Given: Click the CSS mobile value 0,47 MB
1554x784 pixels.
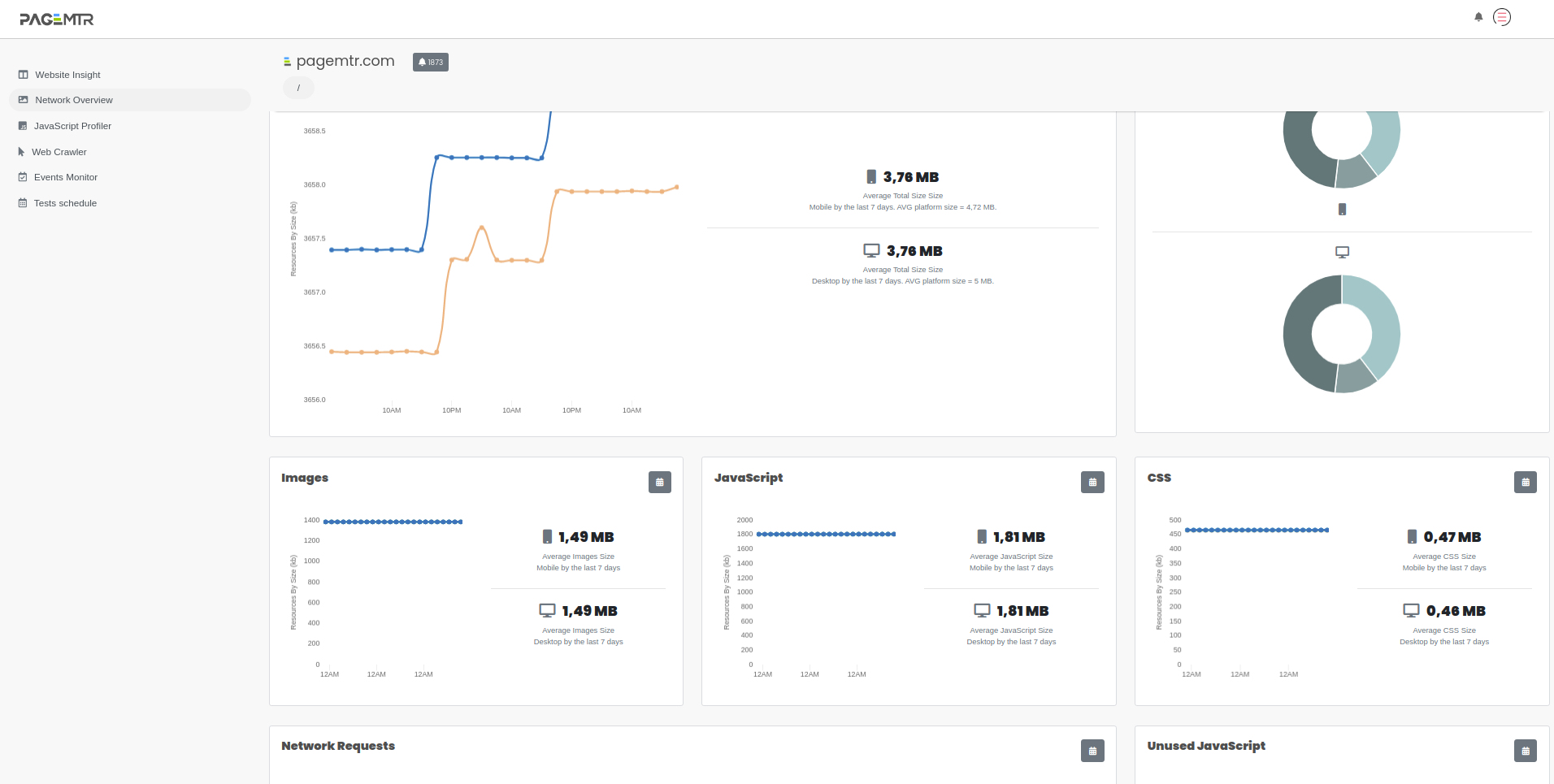Looking at the screenshot, I should (x=1452, y=537).
